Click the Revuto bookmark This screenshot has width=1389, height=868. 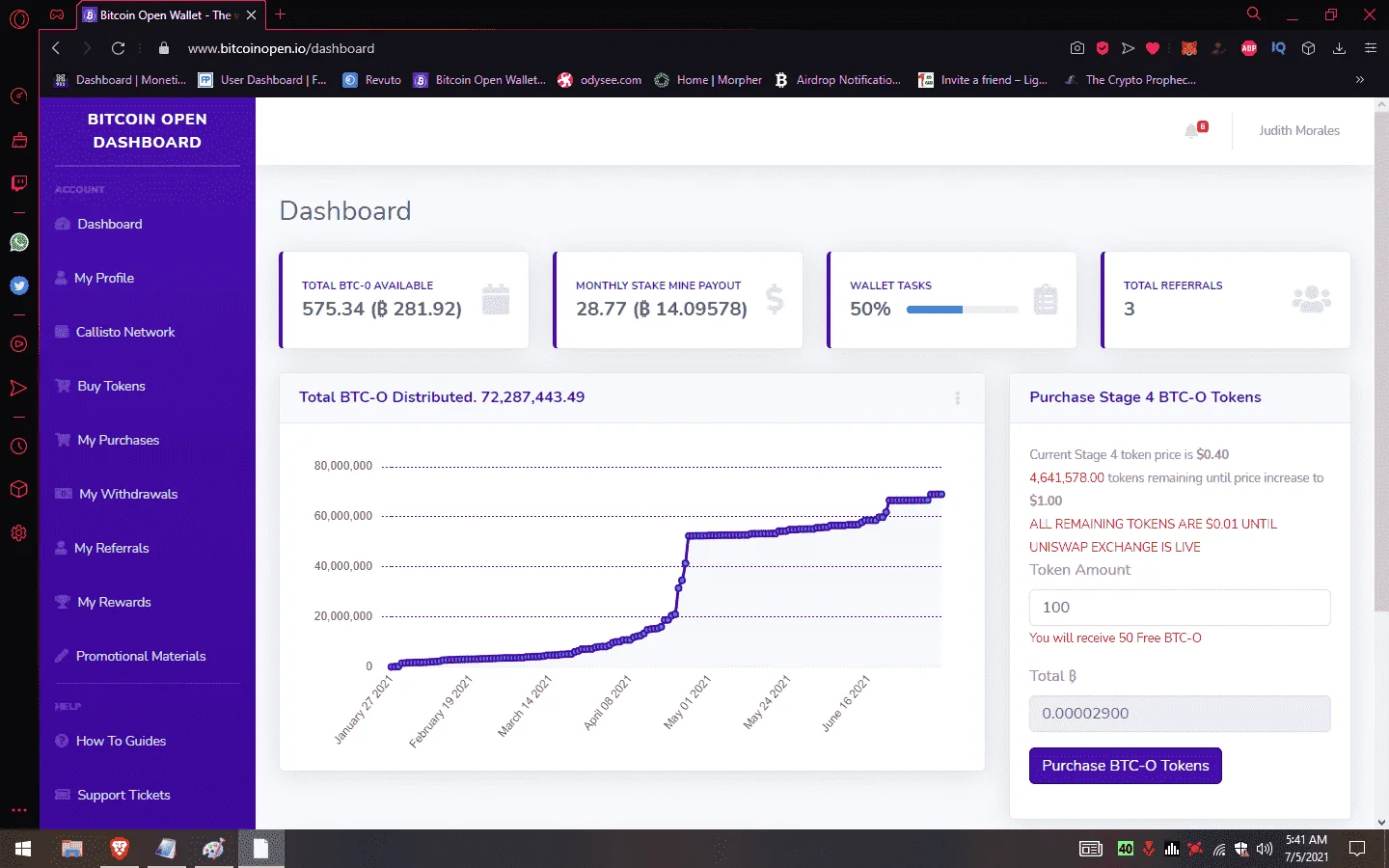tap(372, 80)
